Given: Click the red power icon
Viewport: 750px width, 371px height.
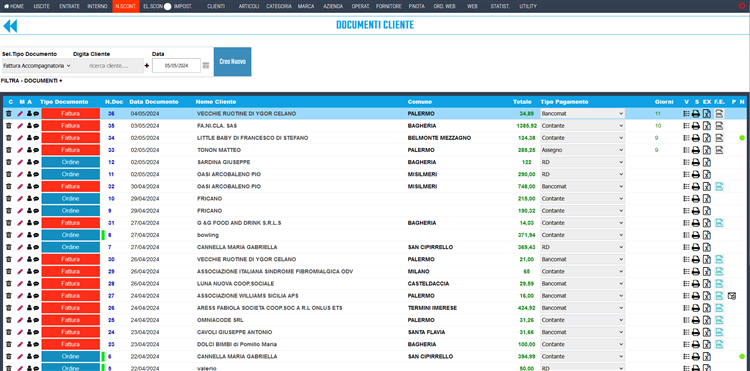Looking at the screenshot, I should click(x=742, y=6).
